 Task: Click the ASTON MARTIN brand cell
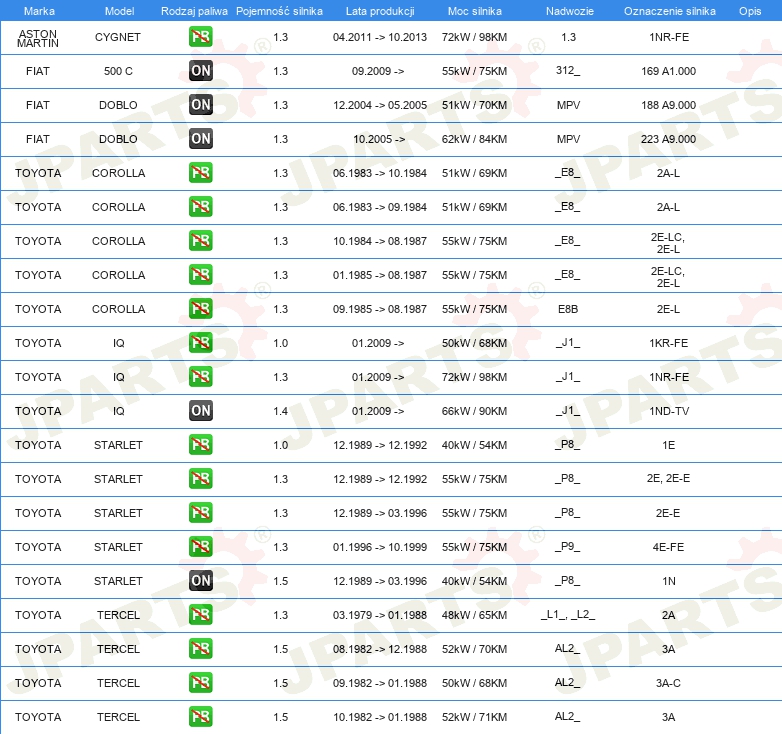[38, 37]
